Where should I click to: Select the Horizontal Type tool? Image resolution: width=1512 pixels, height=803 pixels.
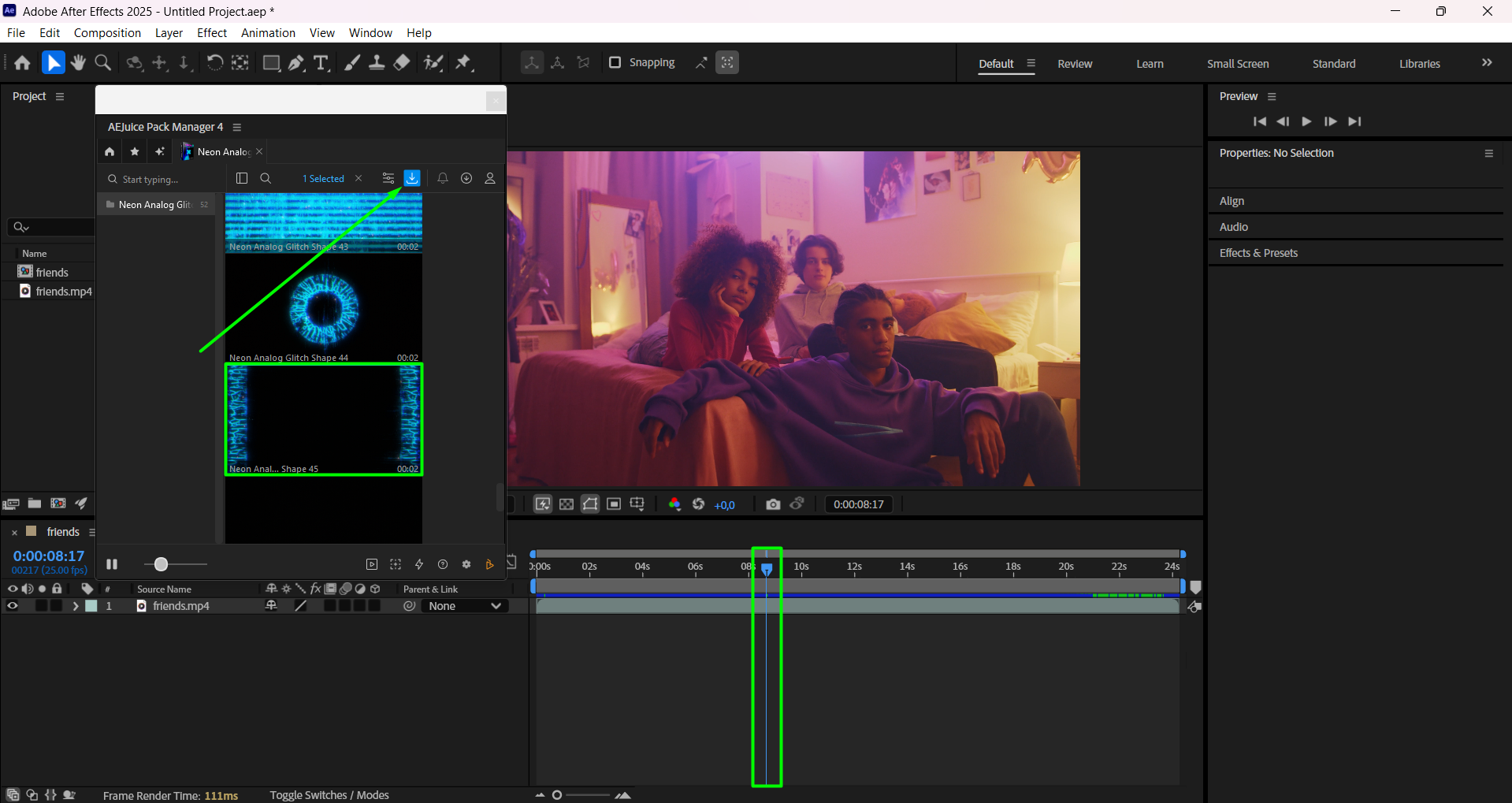coord(321,63)
